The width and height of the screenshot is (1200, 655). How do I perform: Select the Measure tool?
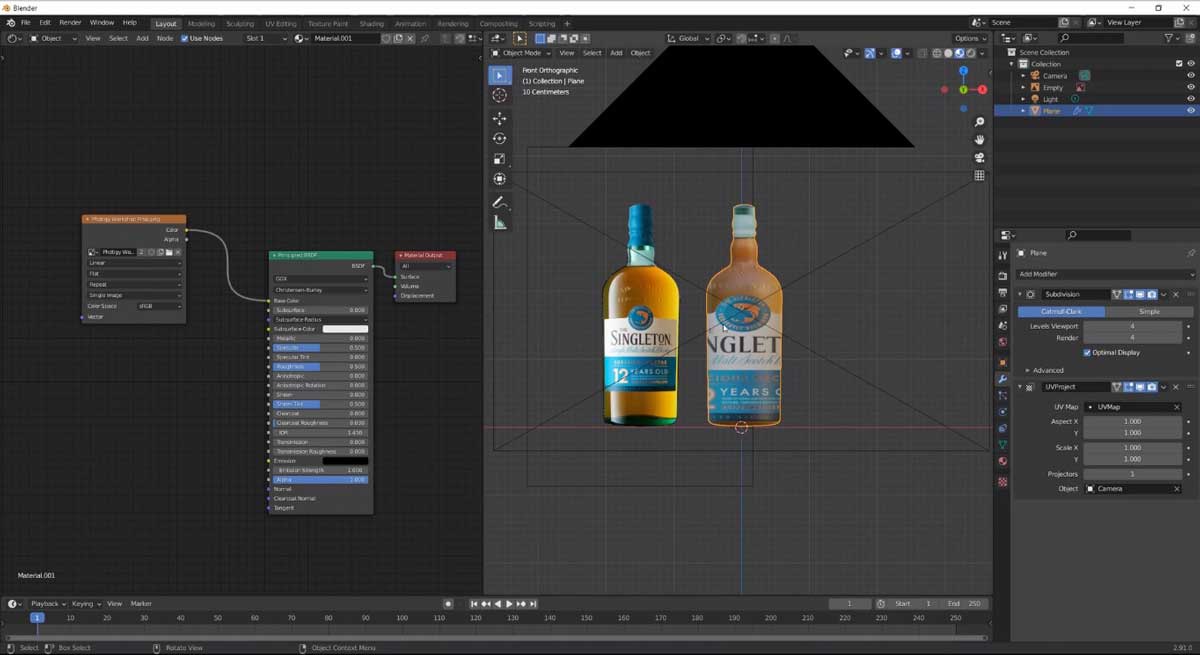coord(499,223)
